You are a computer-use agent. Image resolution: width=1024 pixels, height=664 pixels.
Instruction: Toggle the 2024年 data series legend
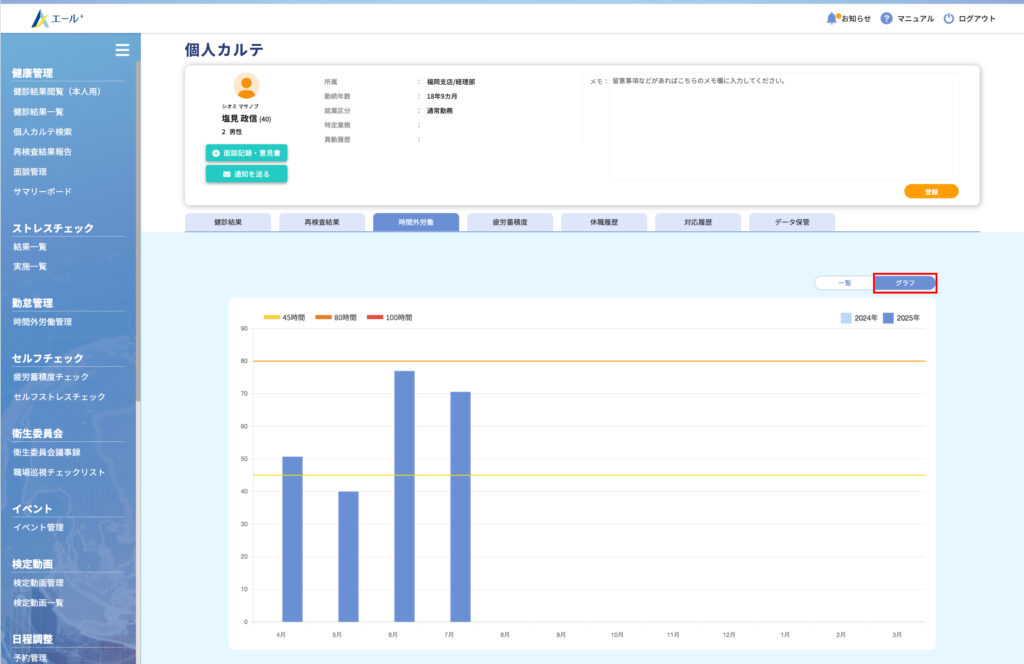[x=846, y=317]
